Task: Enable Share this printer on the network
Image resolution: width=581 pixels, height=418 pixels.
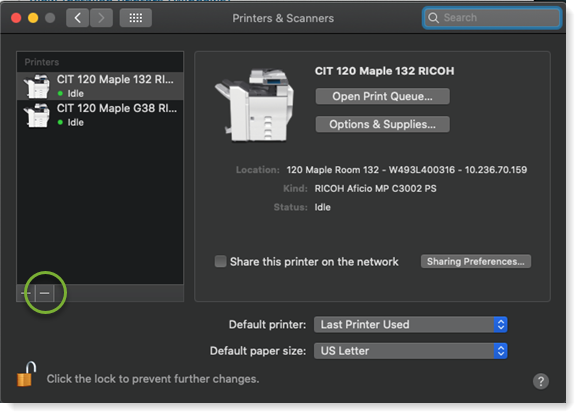Action: (x=220, y=261)
